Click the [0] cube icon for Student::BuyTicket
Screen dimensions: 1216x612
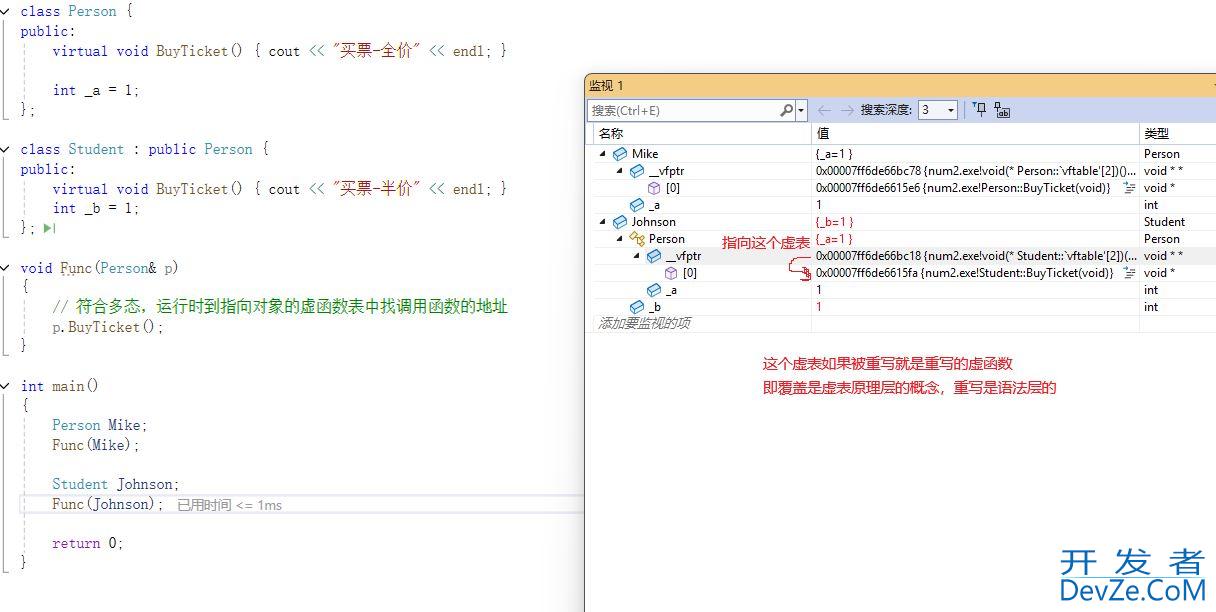click(671, 273)
